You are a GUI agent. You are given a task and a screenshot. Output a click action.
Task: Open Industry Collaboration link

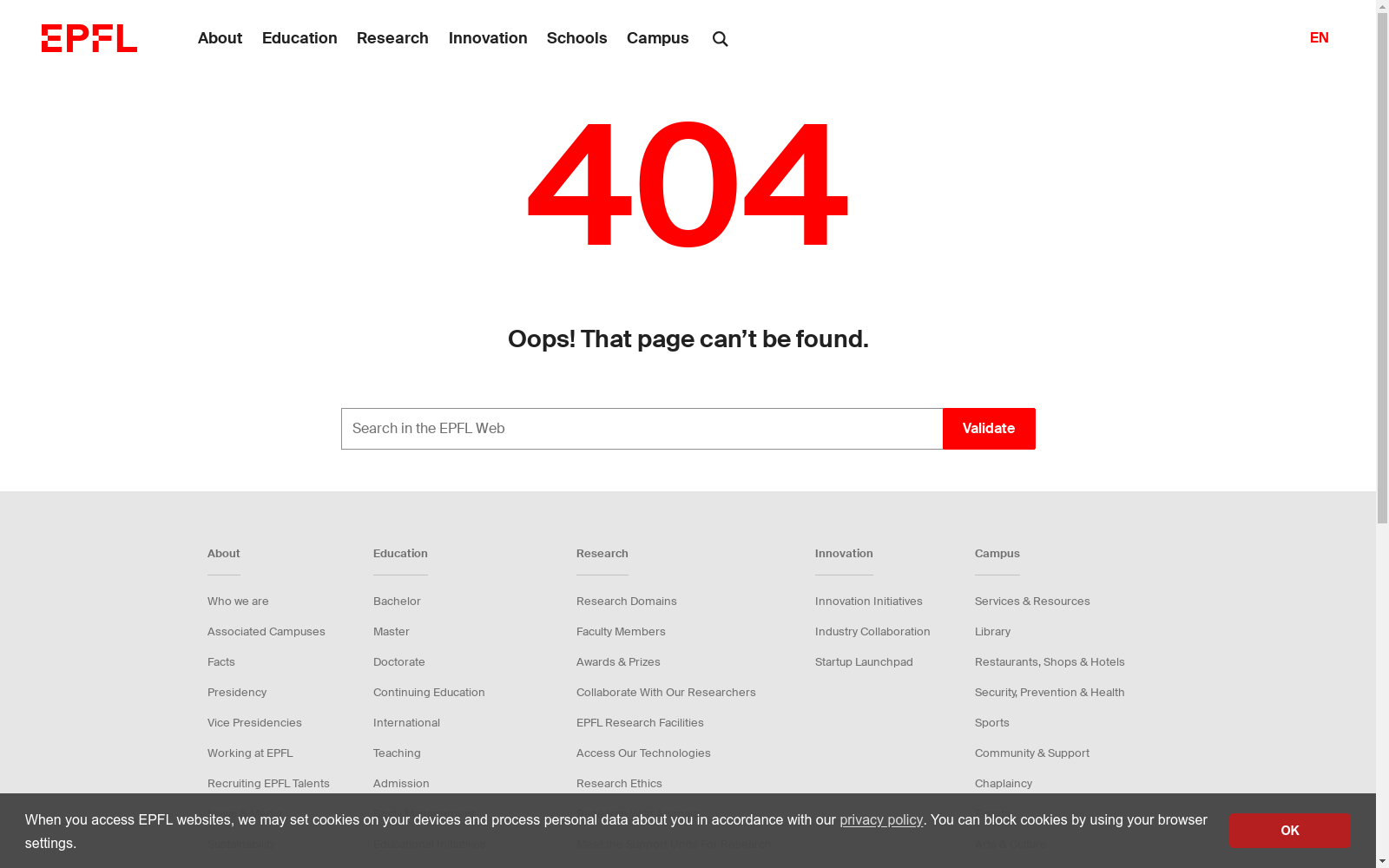[x=872, y=632]
